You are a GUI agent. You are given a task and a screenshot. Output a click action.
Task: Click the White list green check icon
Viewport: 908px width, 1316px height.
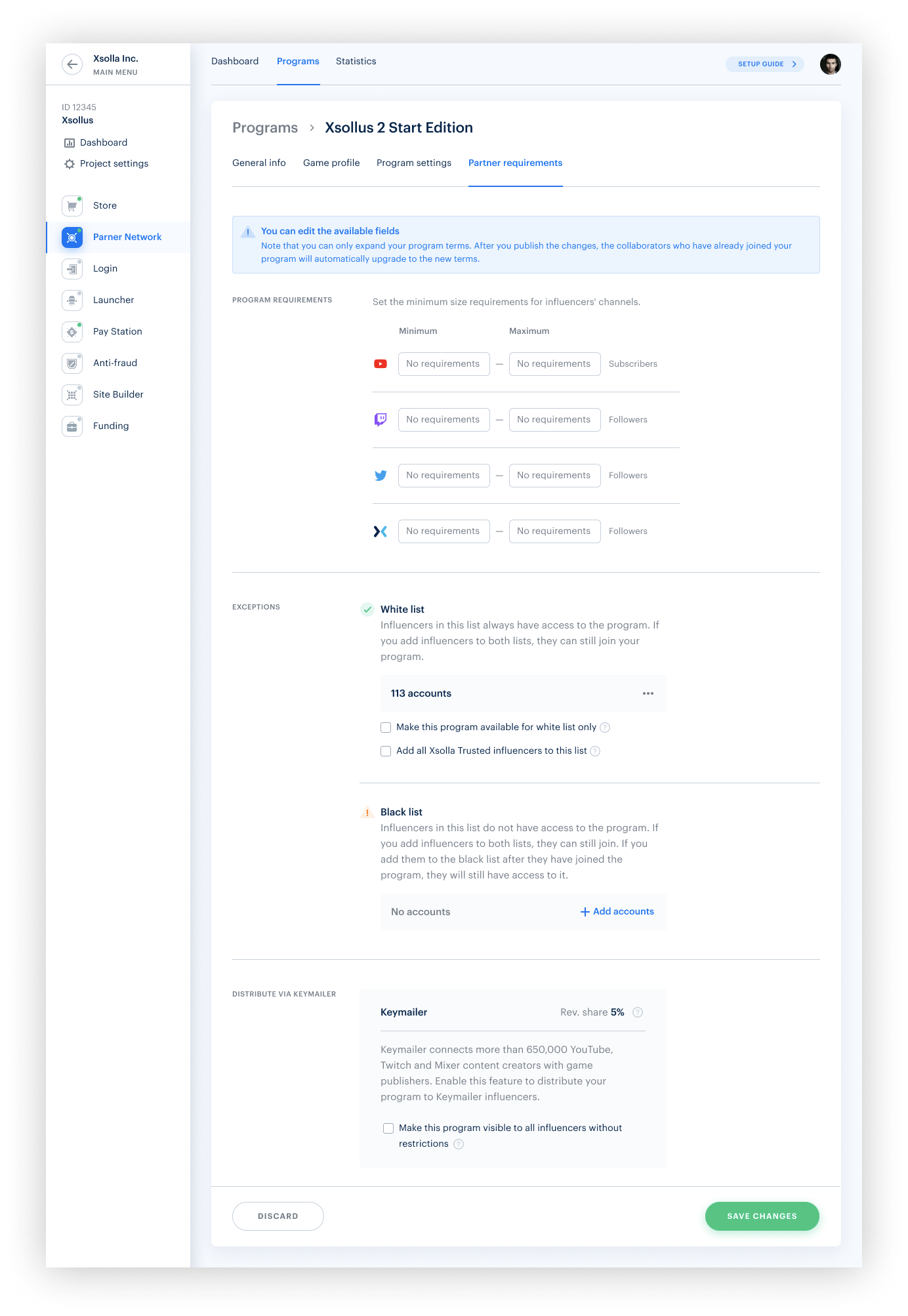click(x=367, y=609)
